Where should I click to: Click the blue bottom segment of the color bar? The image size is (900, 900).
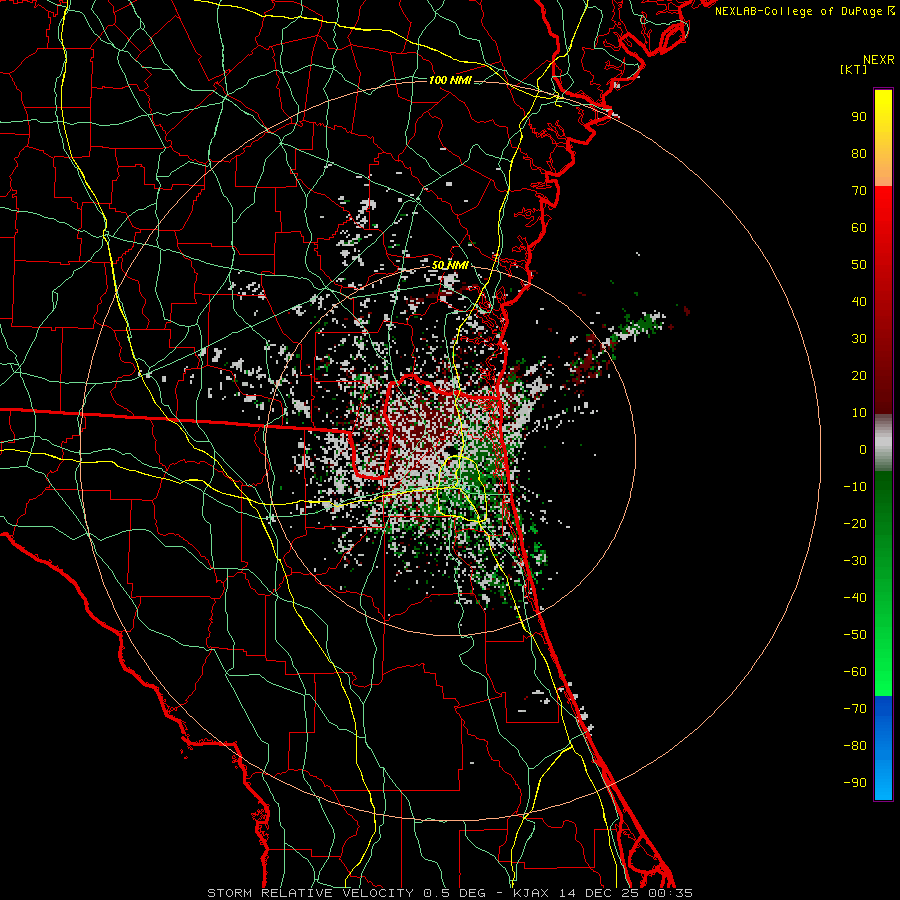pyautogui.click(x=883, y=748)
